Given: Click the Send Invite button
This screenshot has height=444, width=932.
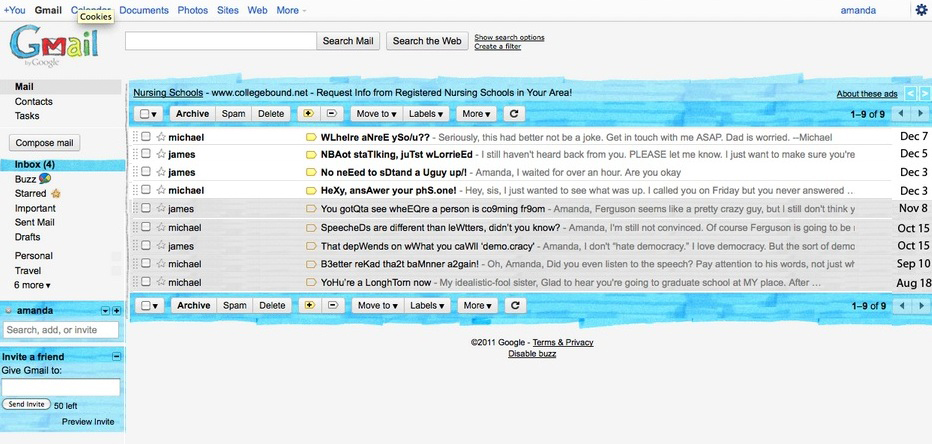Looking at the screenshot, I should click(x=26, y=404).
